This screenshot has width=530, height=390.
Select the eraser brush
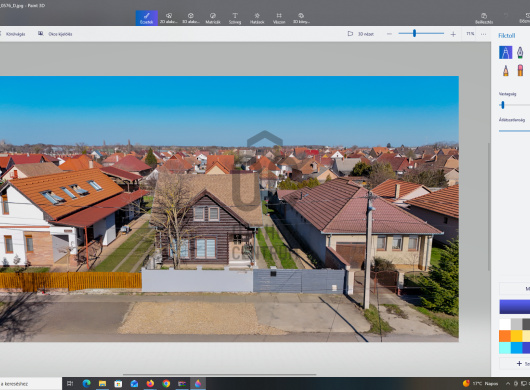pos(520,70)
